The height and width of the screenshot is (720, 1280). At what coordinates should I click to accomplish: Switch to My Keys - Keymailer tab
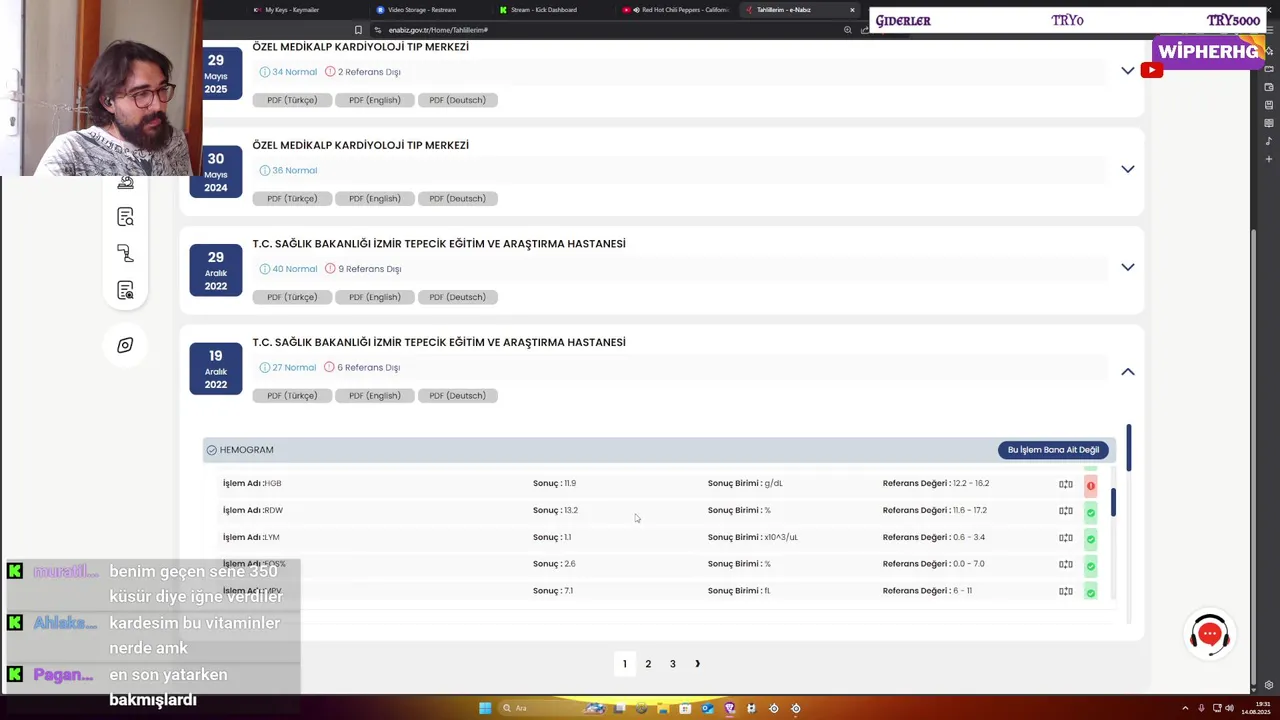coord(291,10)
